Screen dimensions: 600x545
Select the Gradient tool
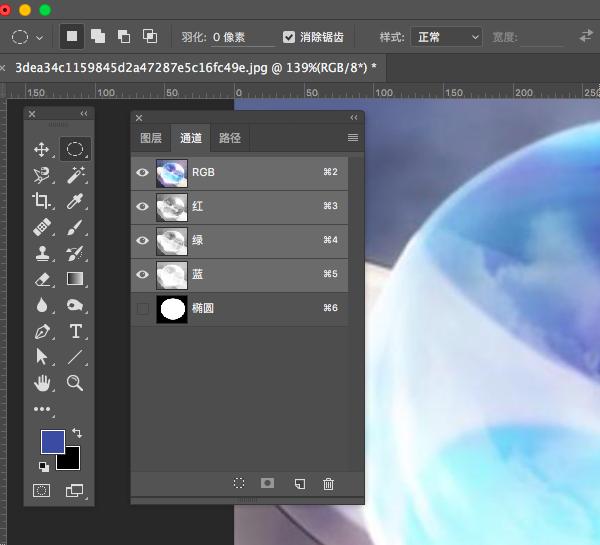[75, 279]
